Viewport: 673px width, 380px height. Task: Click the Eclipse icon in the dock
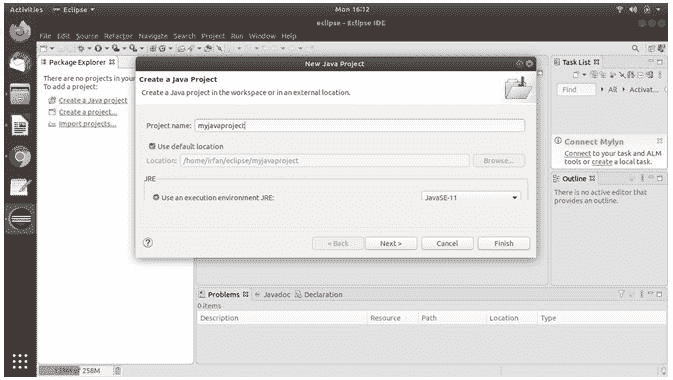click(20, 219)
